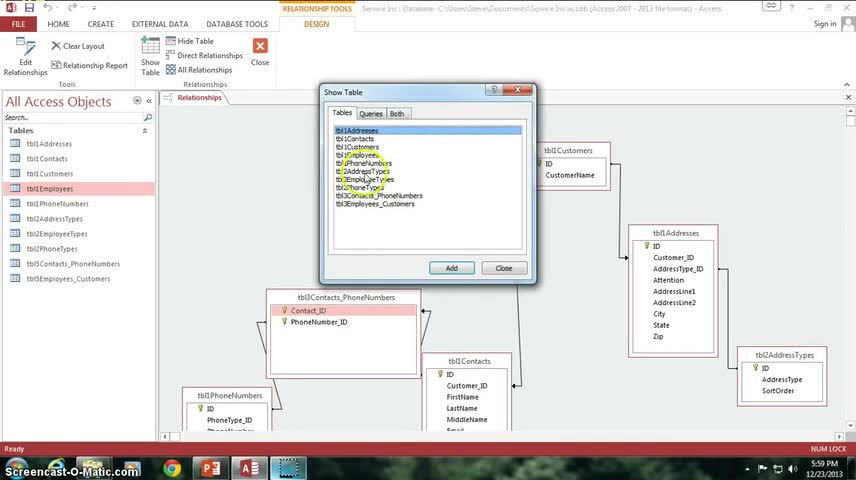Click Clear Layout in ribbon

(78, 46)
